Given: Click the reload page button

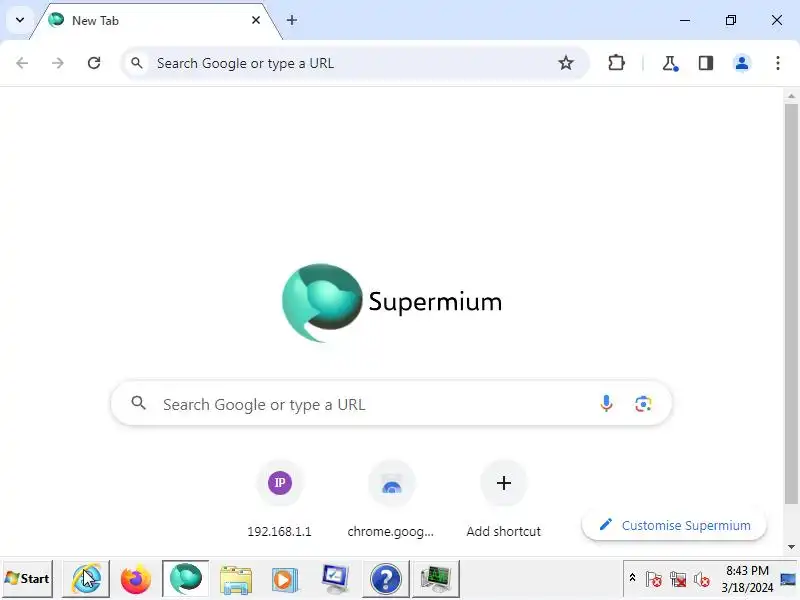Looking at the screenshot, I should [94, 63].
